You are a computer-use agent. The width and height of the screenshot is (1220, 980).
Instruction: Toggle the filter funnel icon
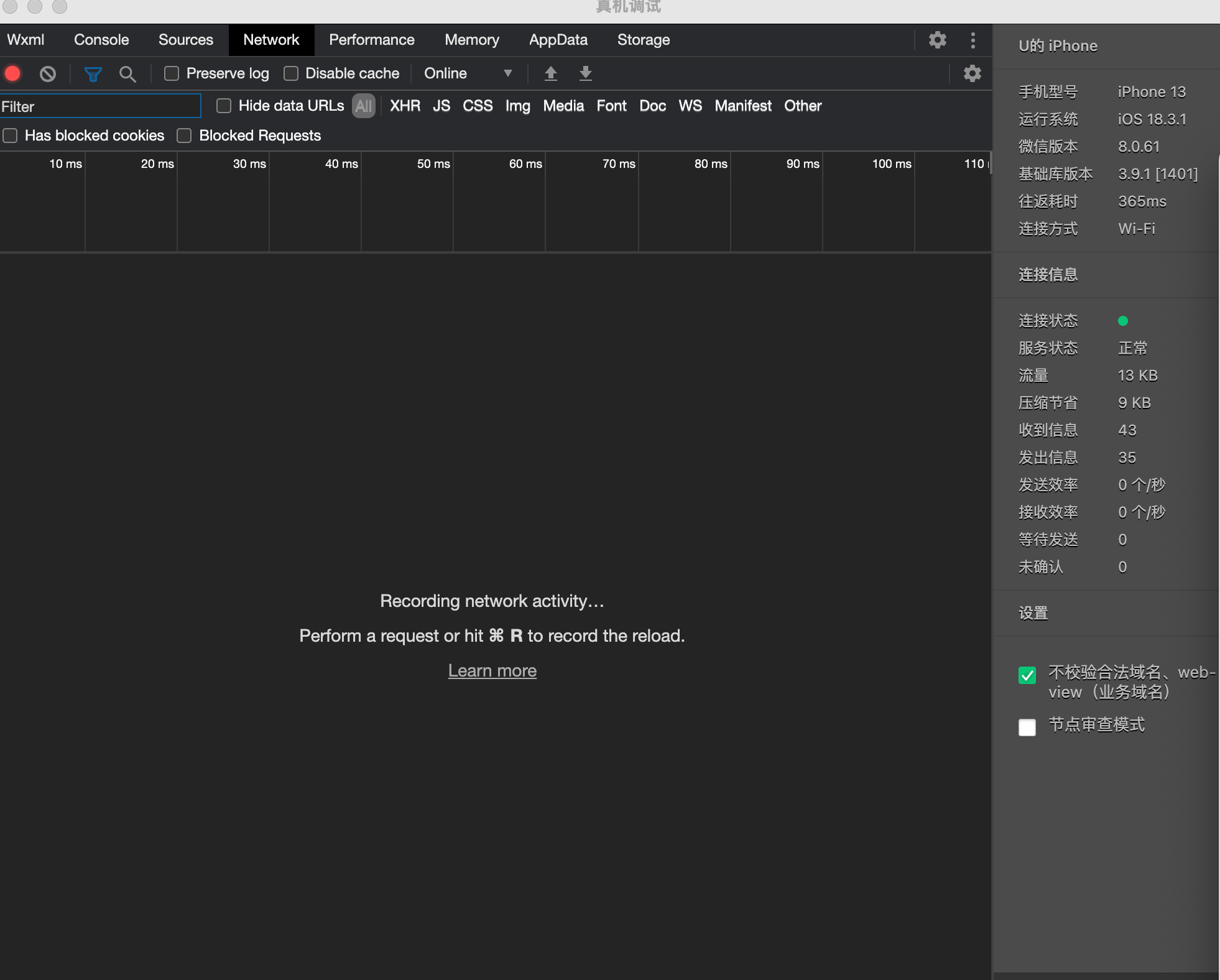(93, 74)
